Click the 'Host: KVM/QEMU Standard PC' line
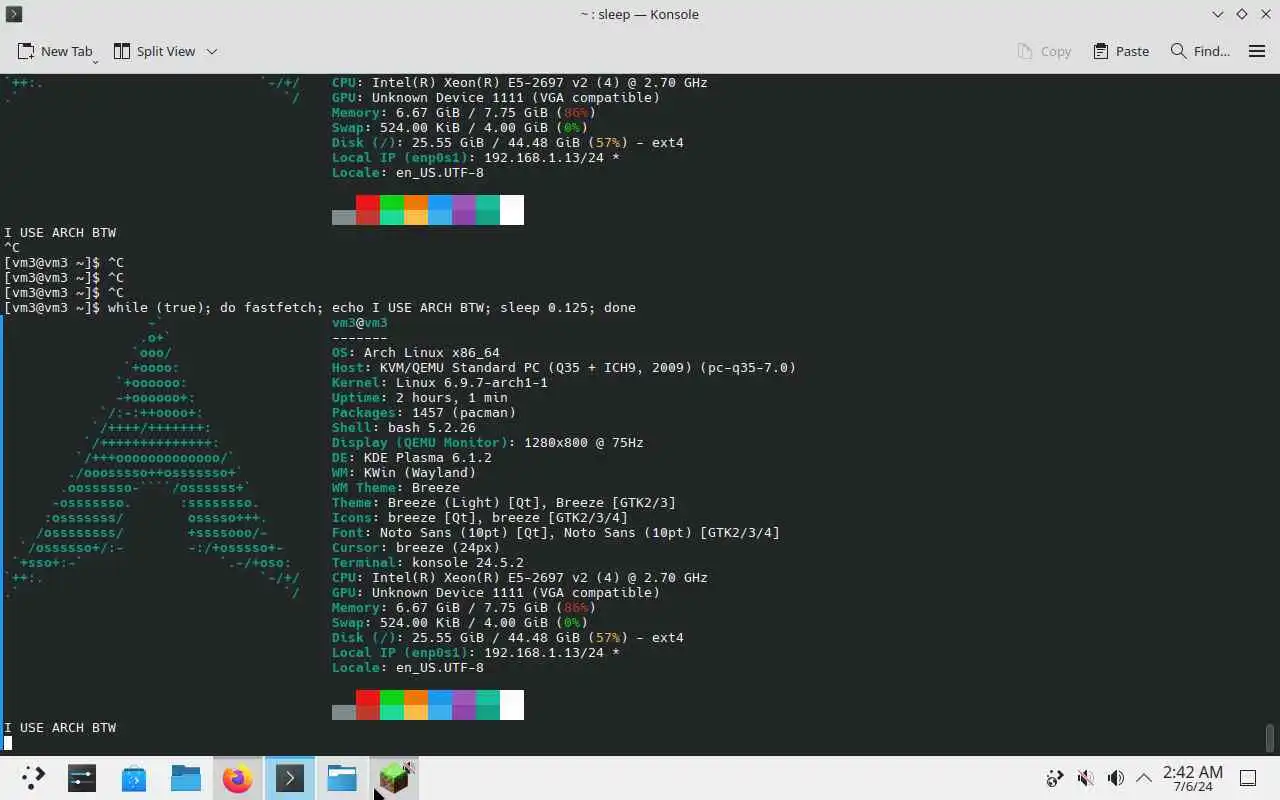1280x800 pixels. pos(564,367)
